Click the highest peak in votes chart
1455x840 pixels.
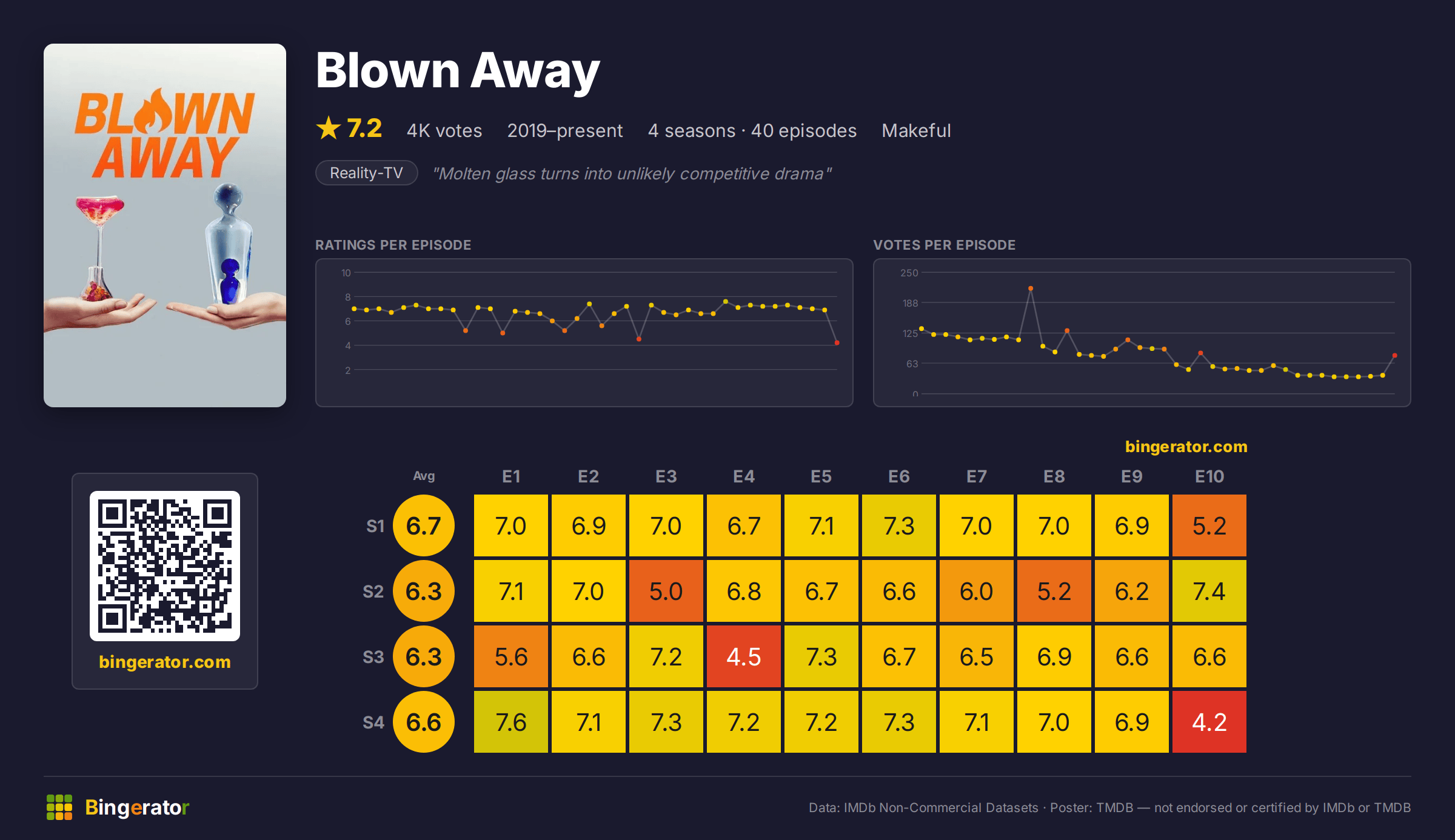1031,288
